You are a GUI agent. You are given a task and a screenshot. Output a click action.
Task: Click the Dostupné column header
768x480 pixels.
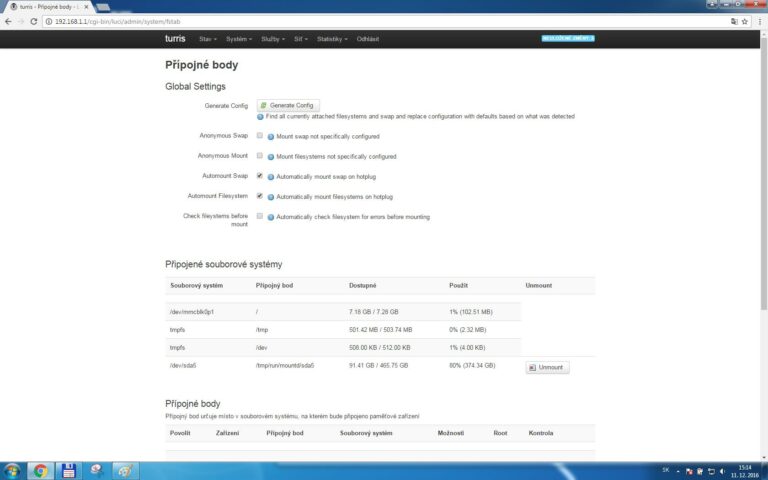(362, 286)
